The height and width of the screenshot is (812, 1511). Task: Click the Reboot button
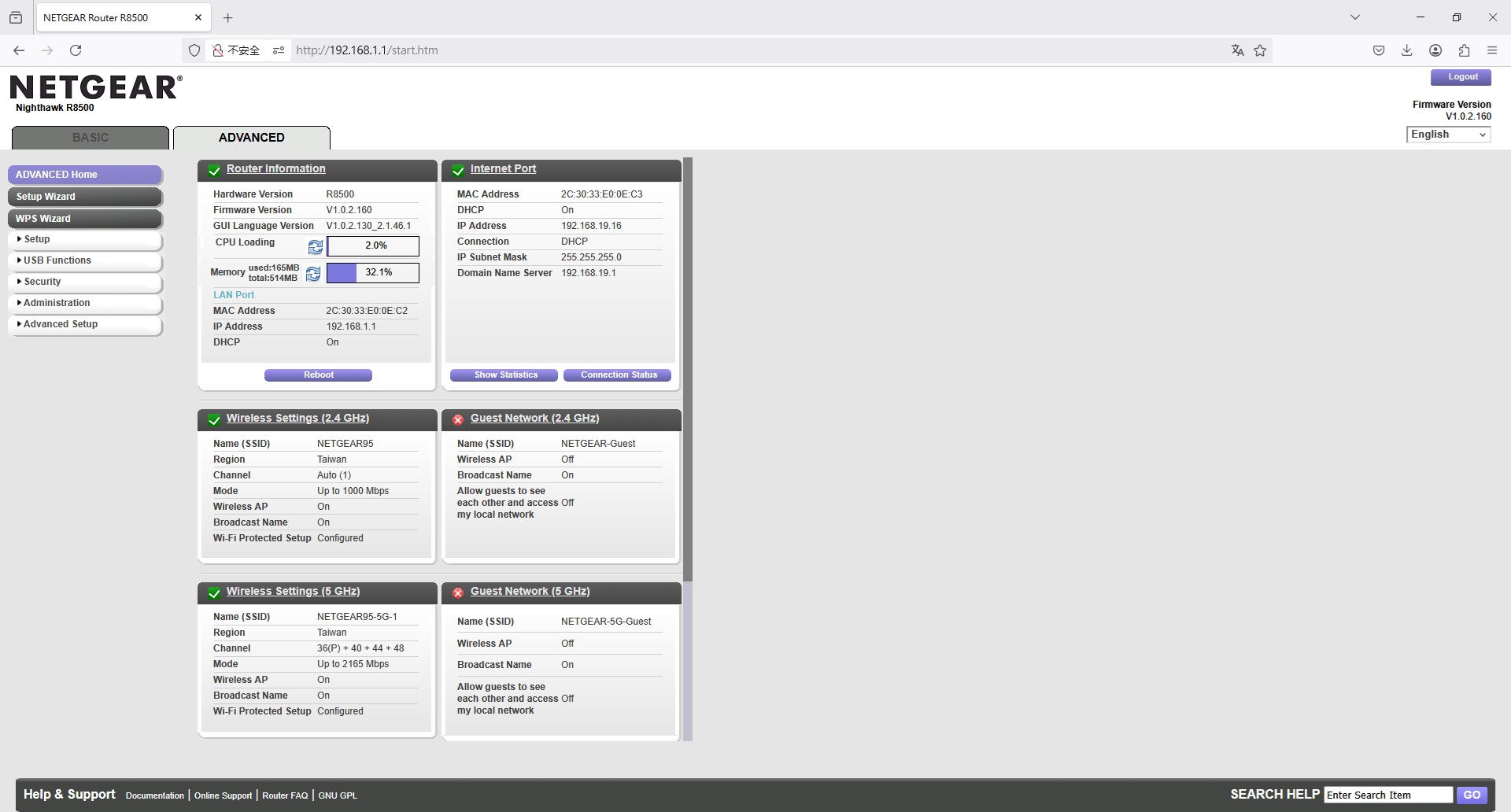click(318, 375)
